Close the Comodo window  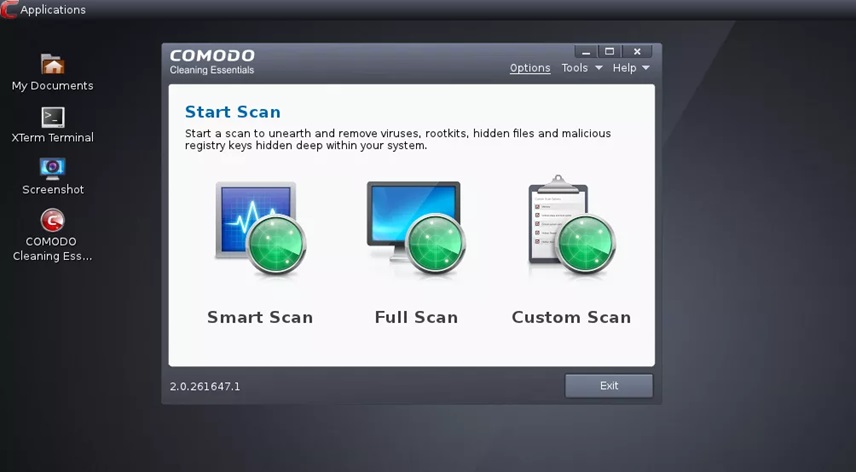click(x=637, y=52)
